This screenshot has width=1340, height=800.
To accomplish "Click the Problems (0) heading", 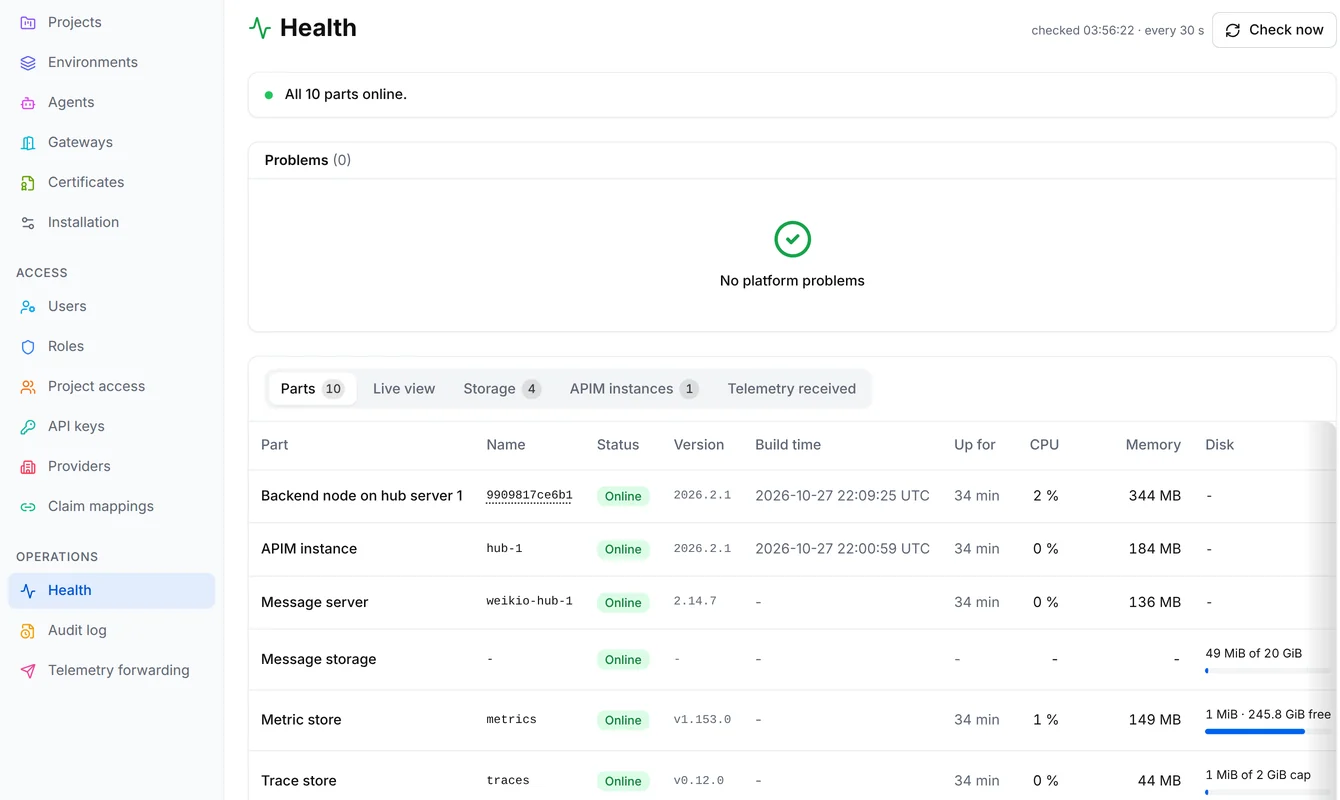I will (x=308, y=160).
